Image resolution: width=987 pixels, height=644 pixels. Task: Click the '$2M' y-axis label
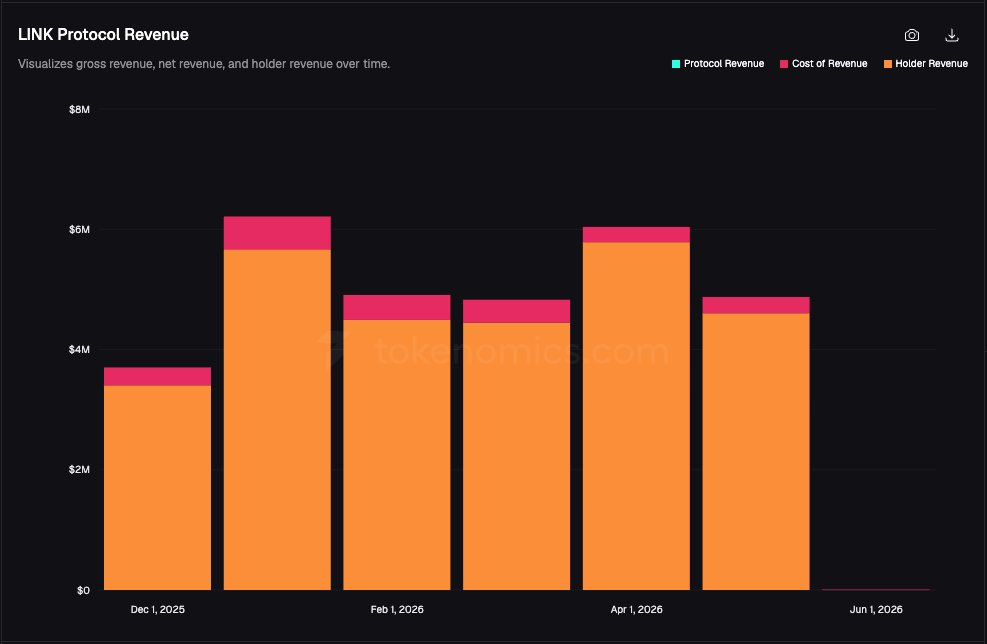coord(79,470)
